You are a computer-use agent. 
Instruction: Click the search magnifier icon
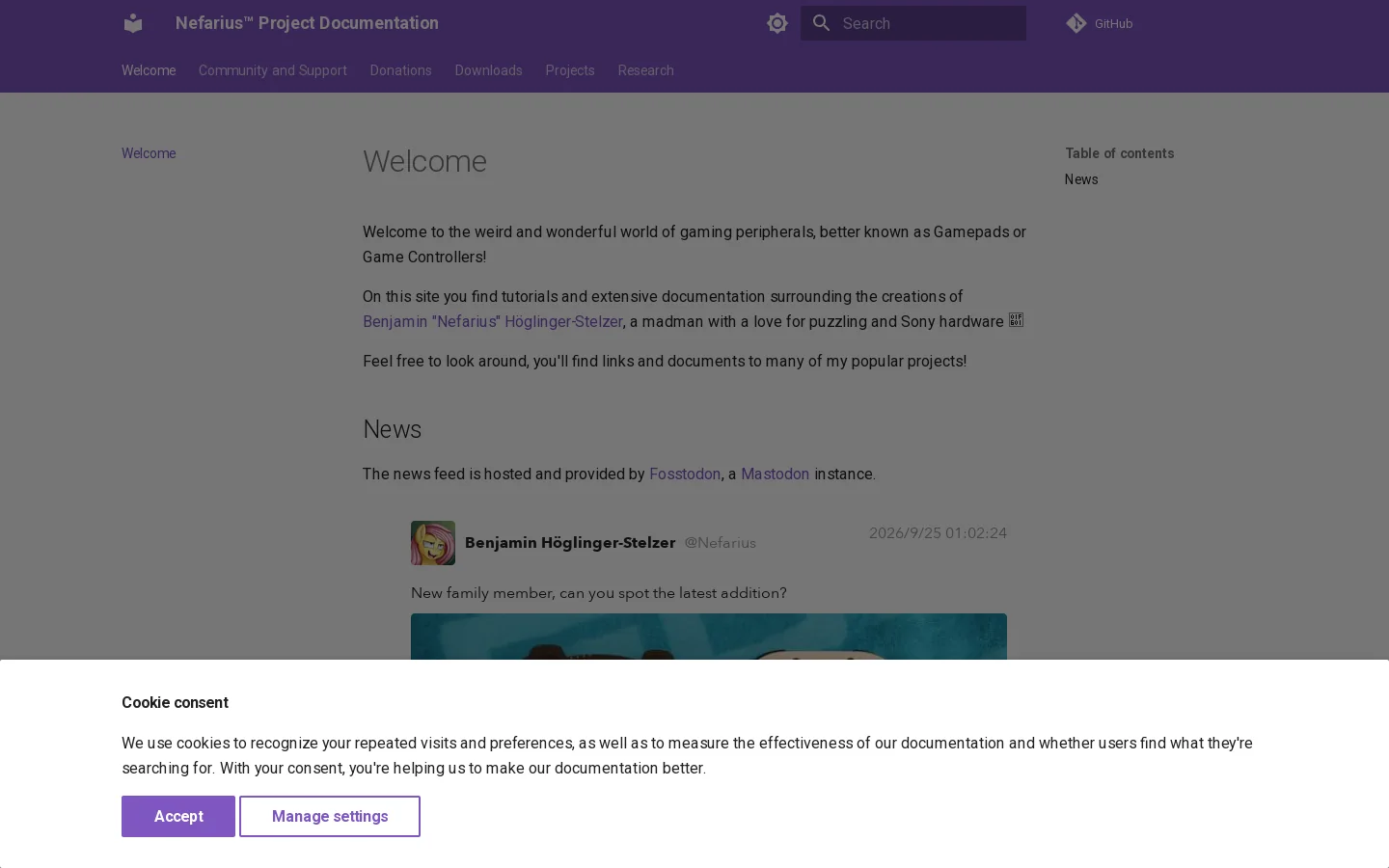point(822,23)
